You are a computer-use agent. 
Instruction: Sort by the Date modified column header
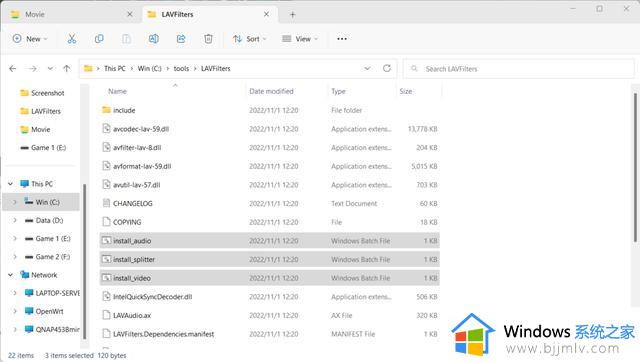coord(271,91)
